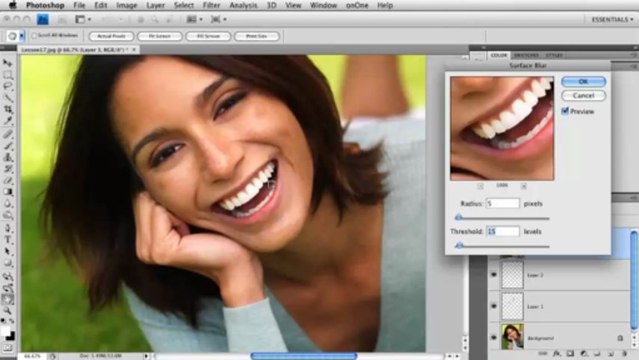Viewport: 639px width, 360px height.
Task: Select the Gradient tool
Action: click(8, 192)
